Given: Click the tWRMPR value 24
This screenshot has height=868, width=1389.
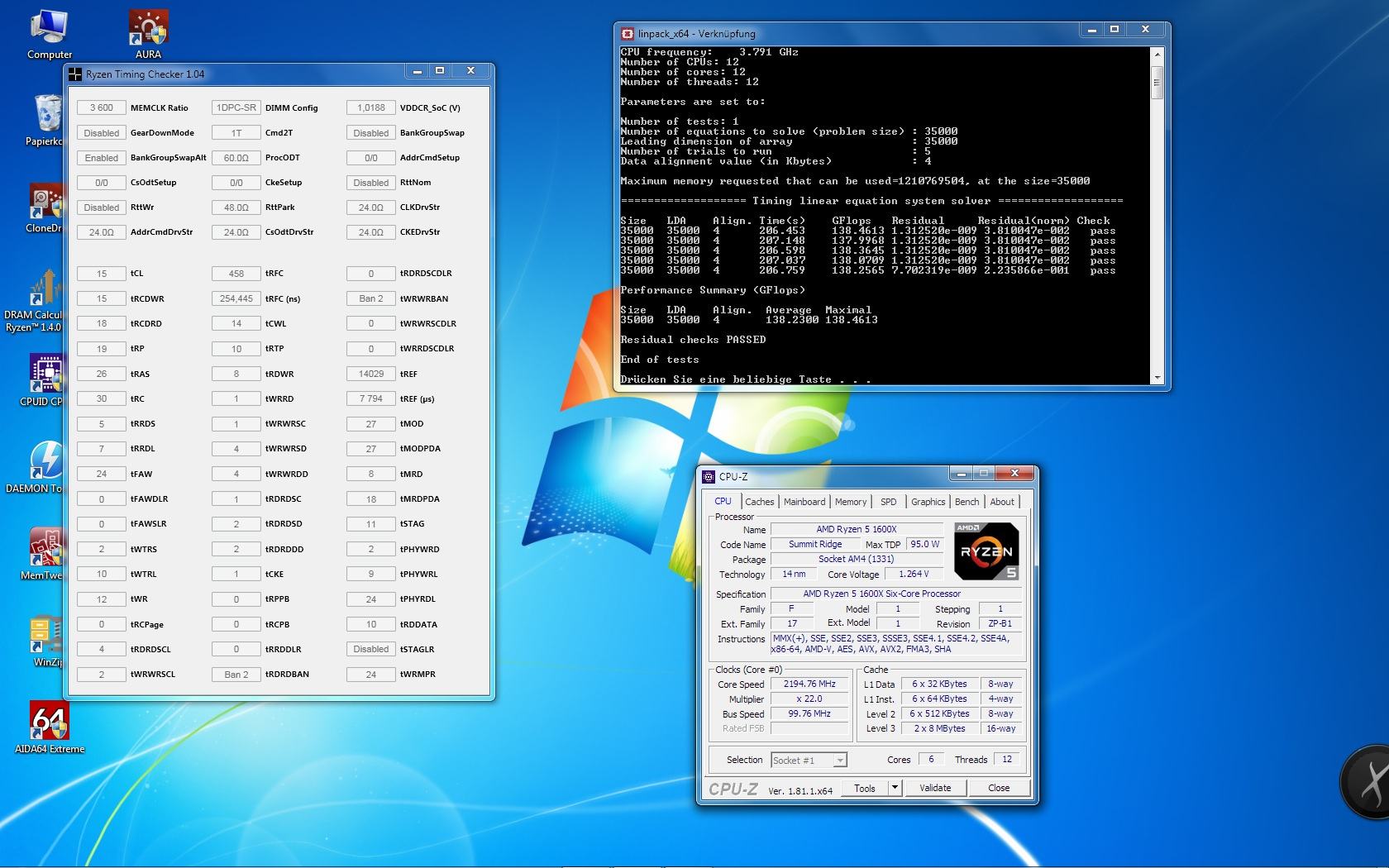Looking at the screenshot, I should point(371,675).
